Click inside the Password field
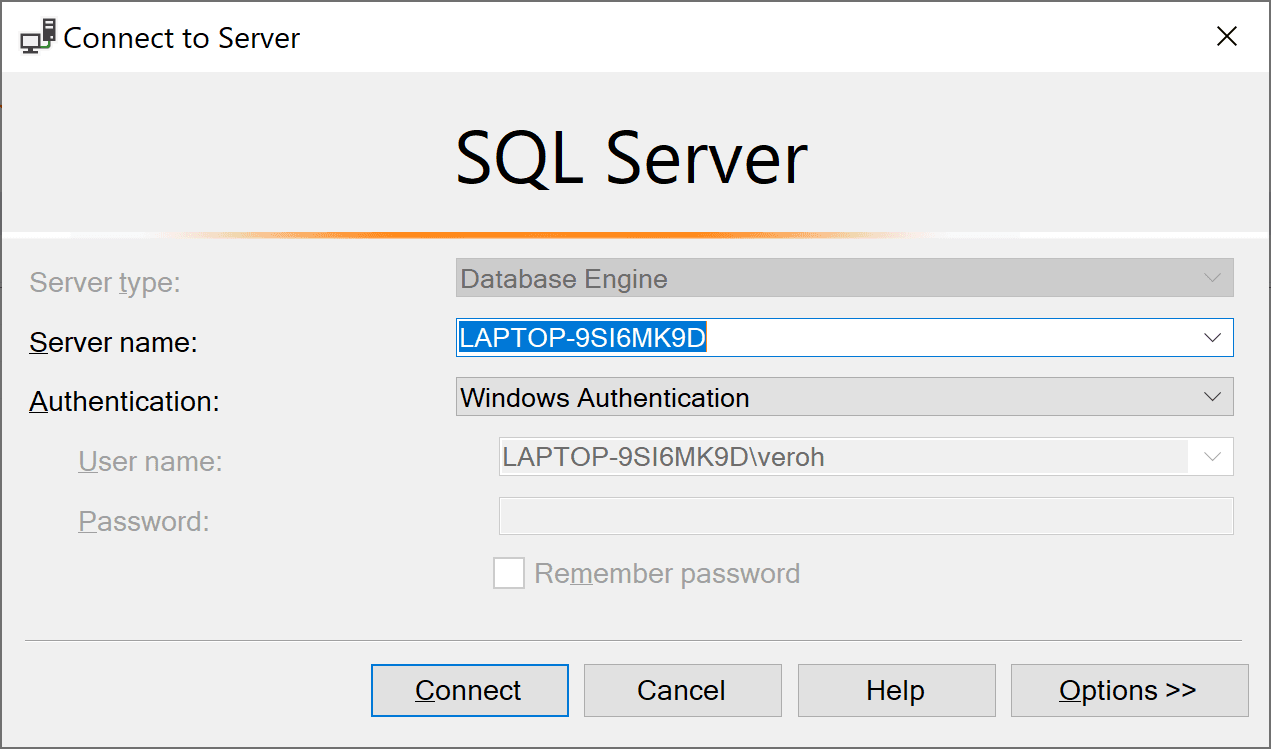Screen dimensions: 1271x749 865,516
